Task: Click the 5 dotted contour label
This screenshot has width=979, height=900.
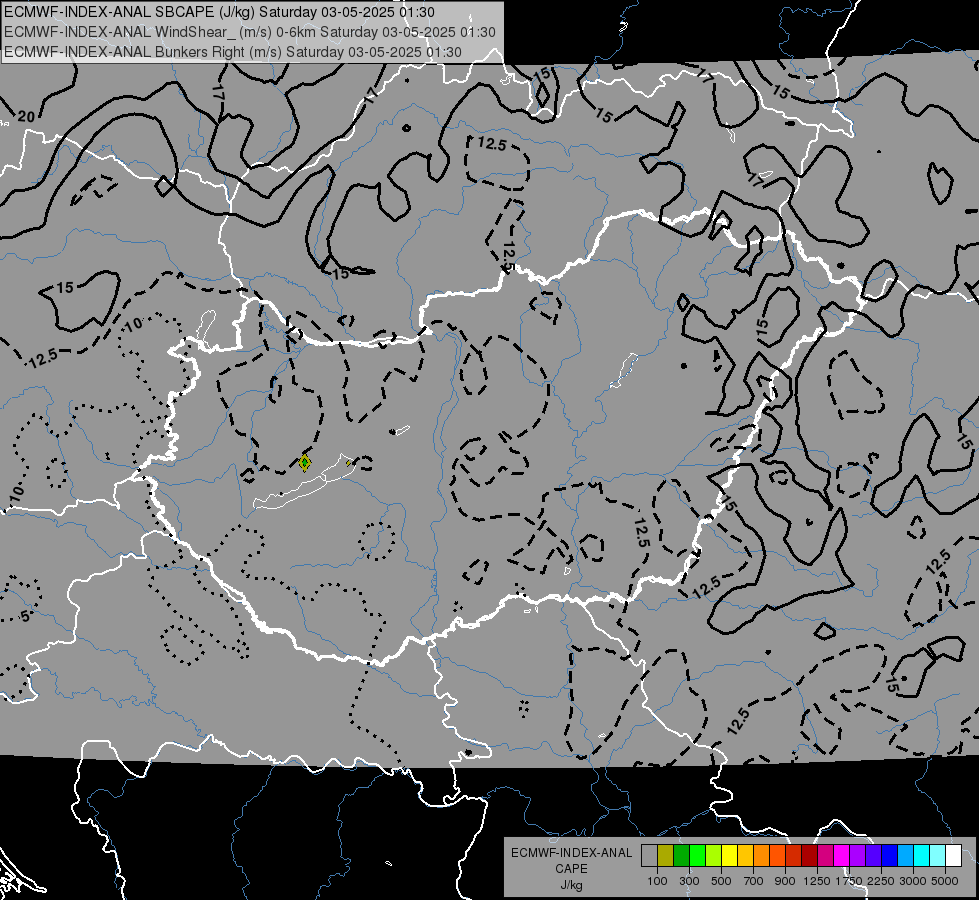Action: pos(24,616)
